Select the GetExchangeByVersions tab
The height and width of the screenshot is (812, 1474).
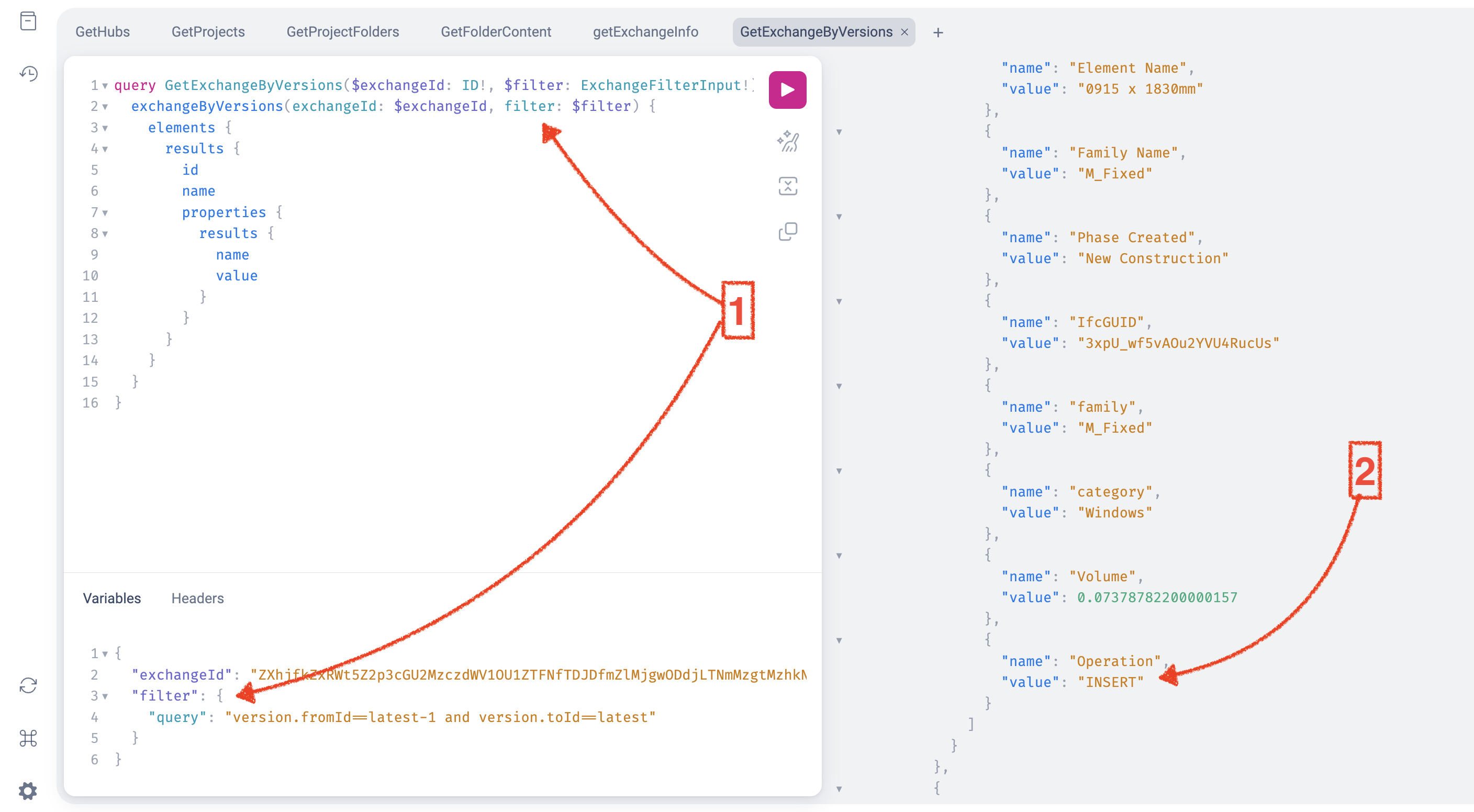pyautogui.click(x=816, y=32)
